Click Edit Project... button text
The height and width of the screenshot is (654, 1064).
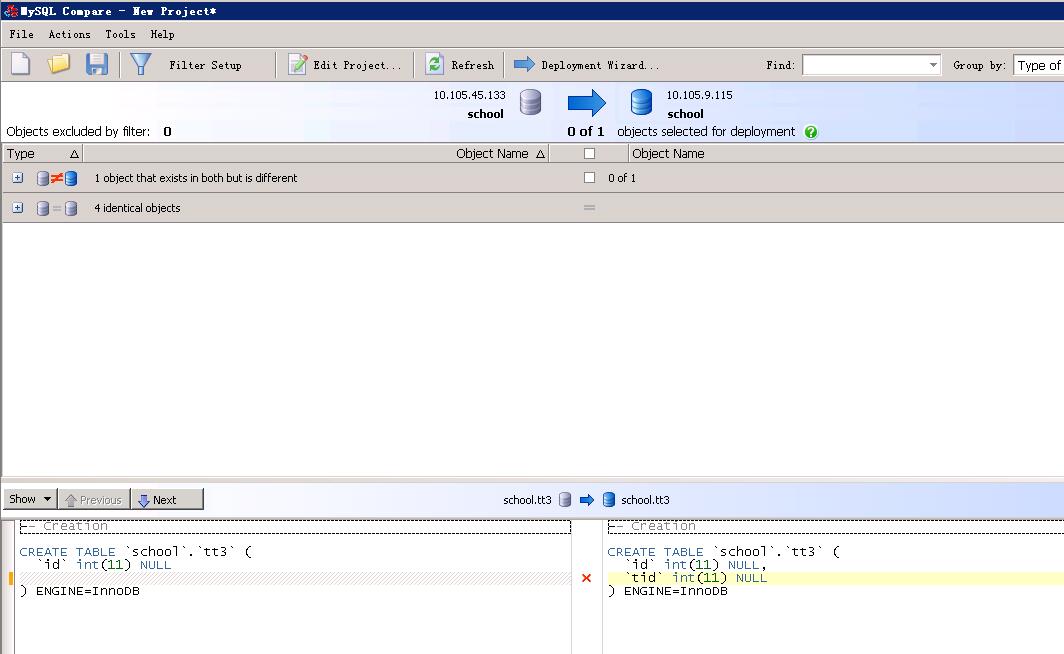(x=357, y=65)
